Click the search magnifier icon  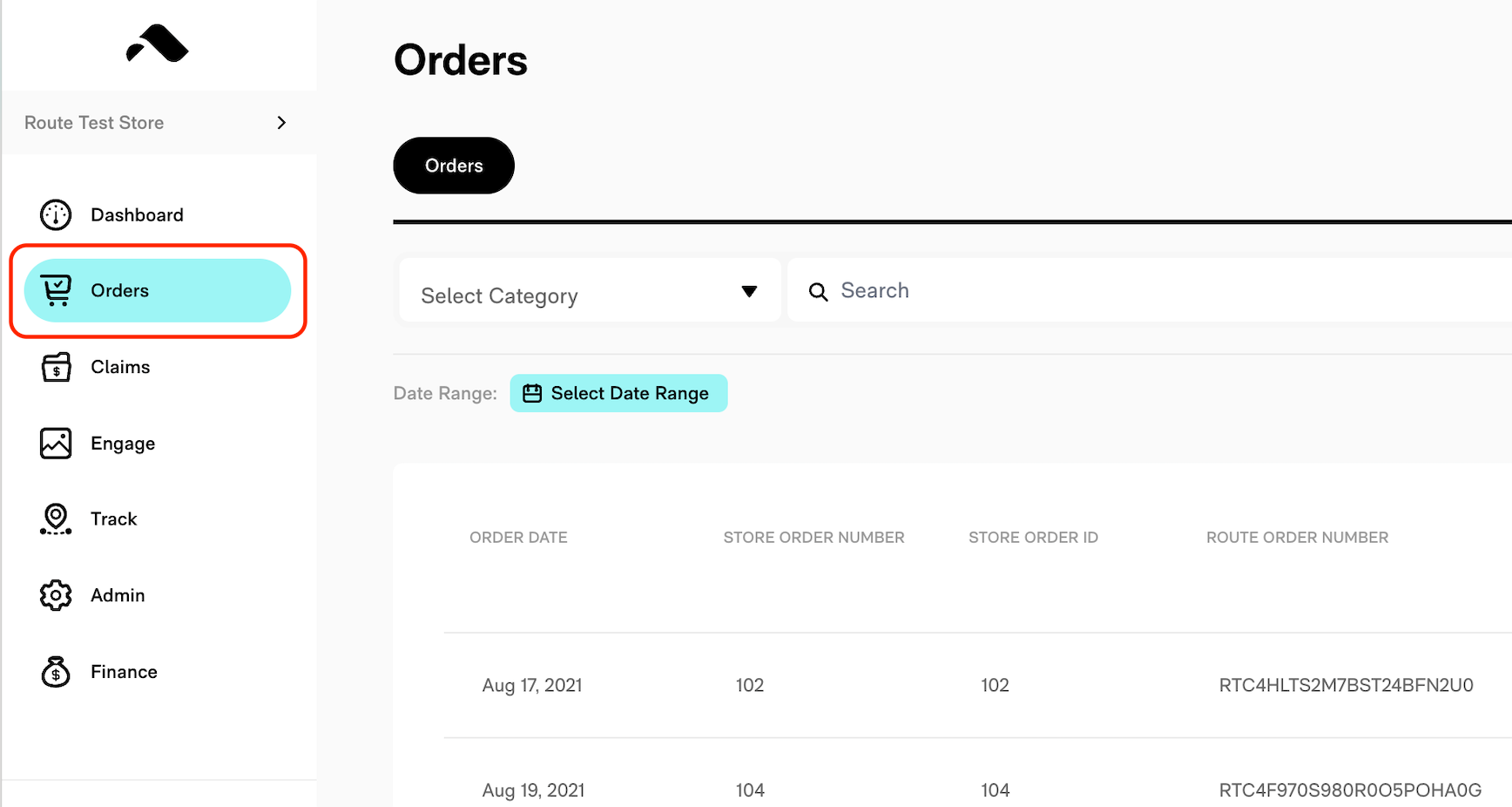[818, 292]
